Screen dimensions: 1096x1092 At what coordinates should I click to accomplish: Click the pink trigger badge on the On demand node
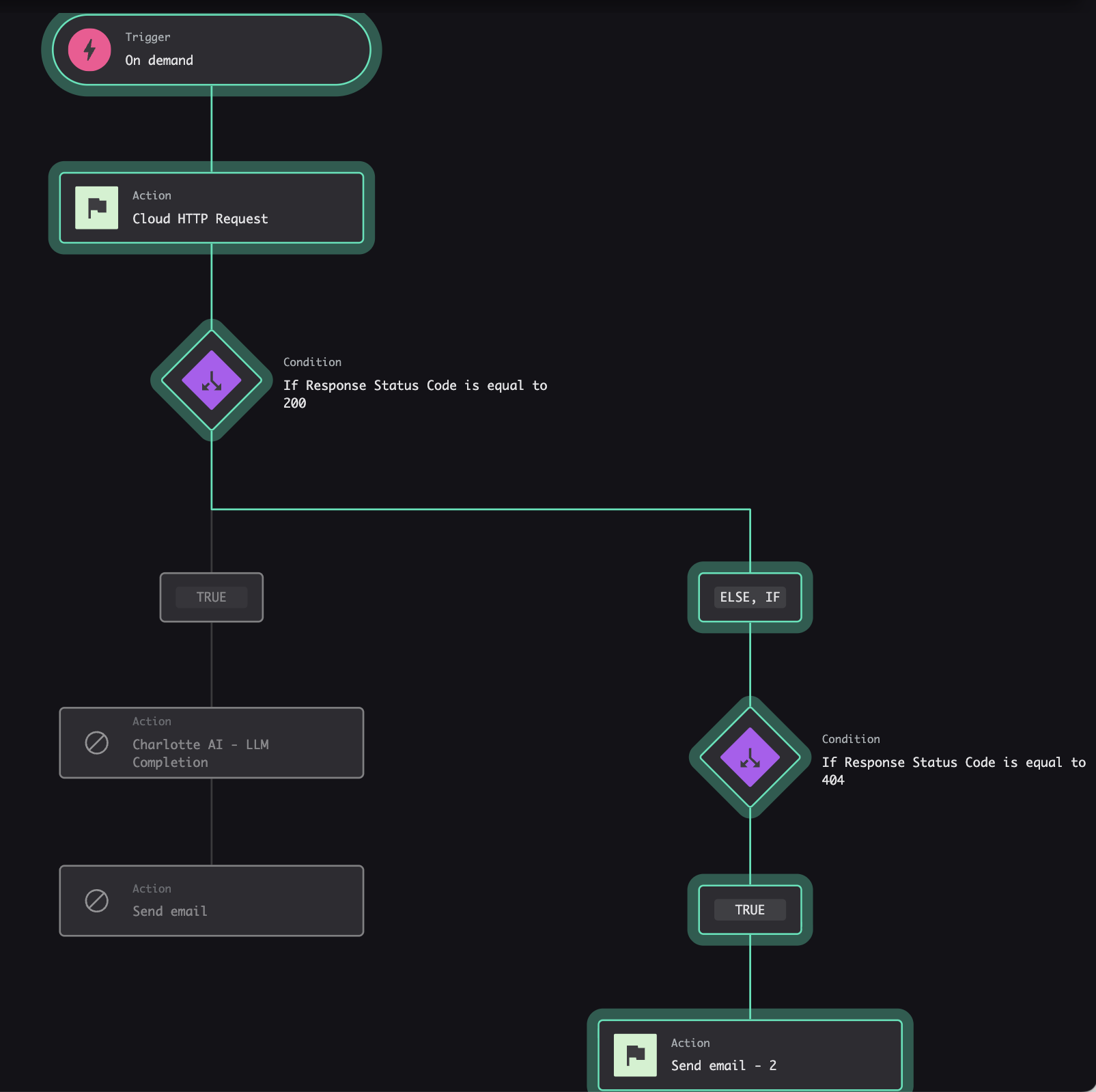point(88,49)
